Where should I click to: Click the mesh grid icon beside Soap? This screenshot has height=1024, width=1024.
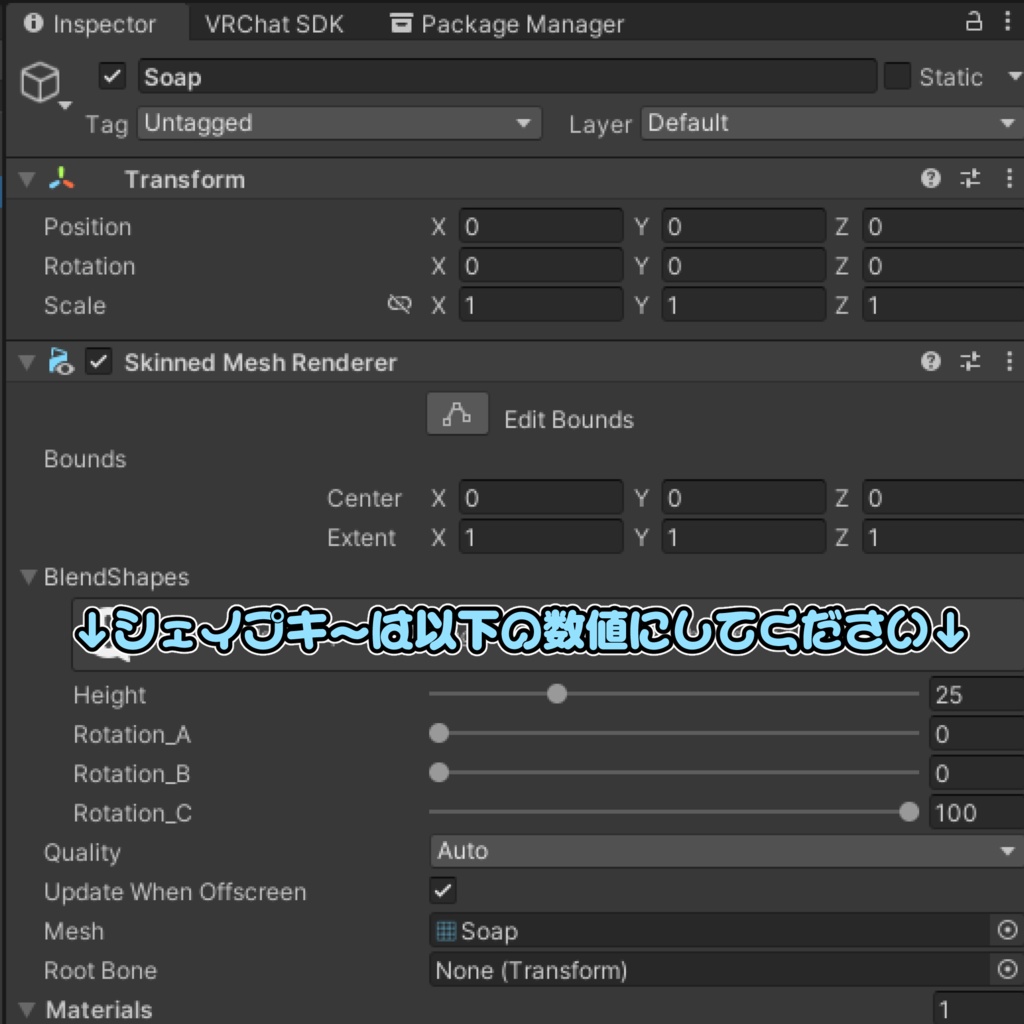446,931
